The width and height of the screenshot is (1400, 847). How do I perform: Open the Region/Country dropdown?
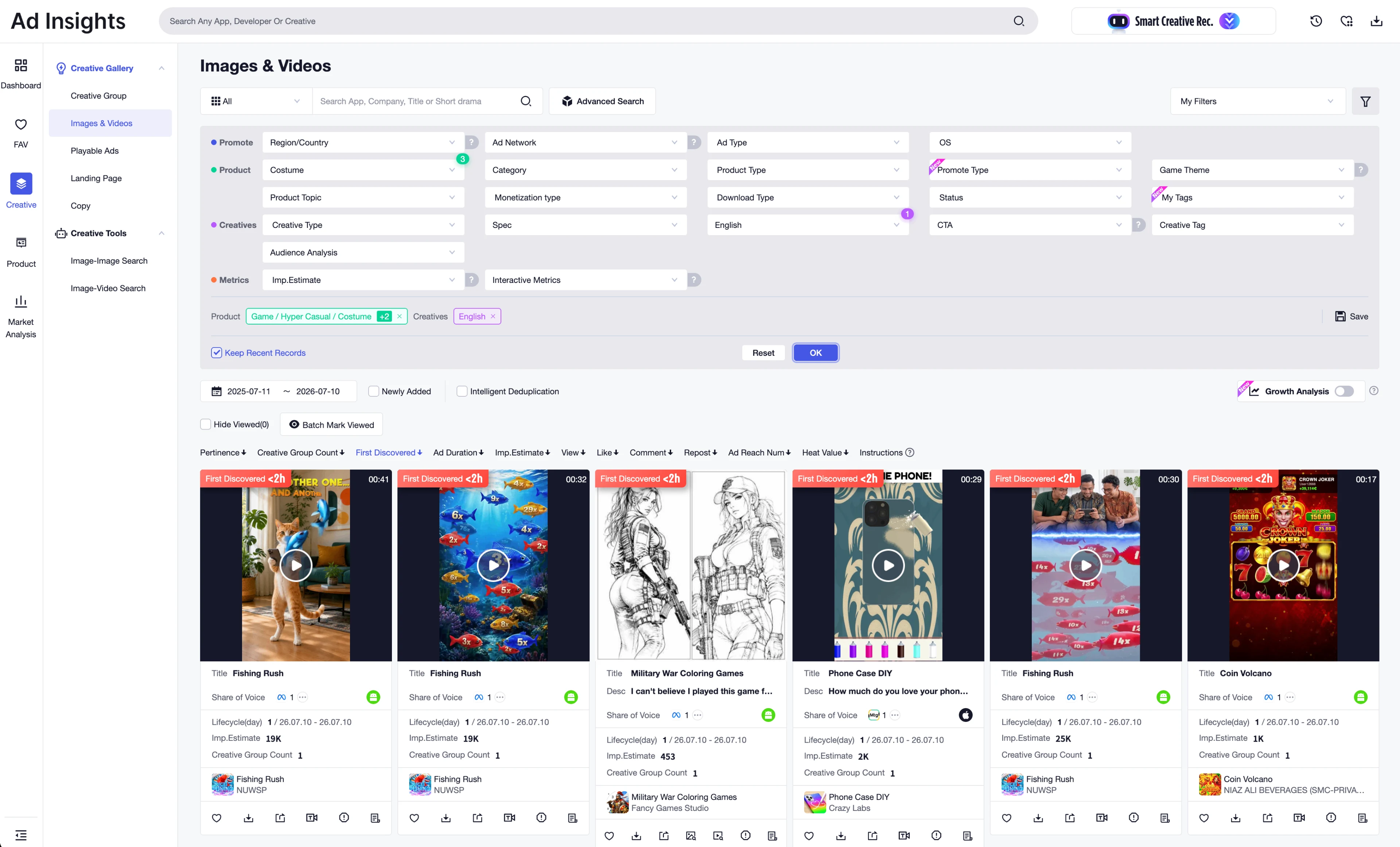[x=363, y=143]
